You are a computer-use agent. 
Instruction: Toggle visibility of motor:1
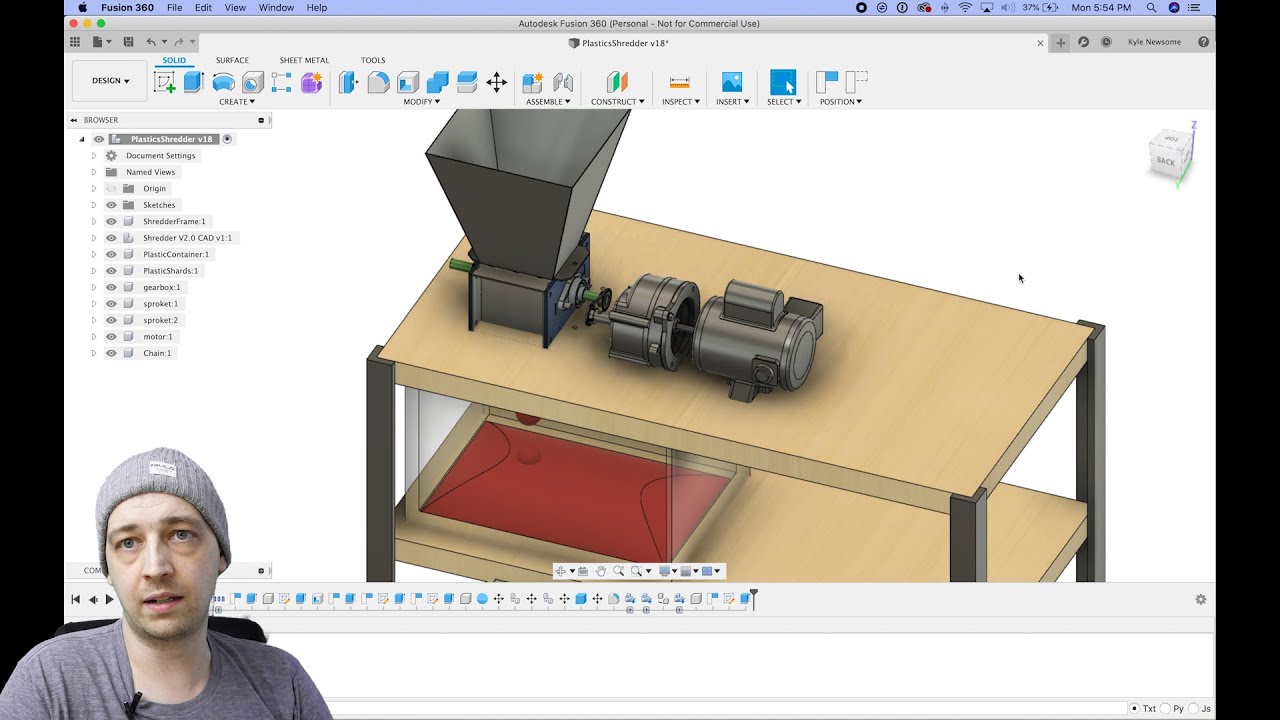(x=111, y=336)
